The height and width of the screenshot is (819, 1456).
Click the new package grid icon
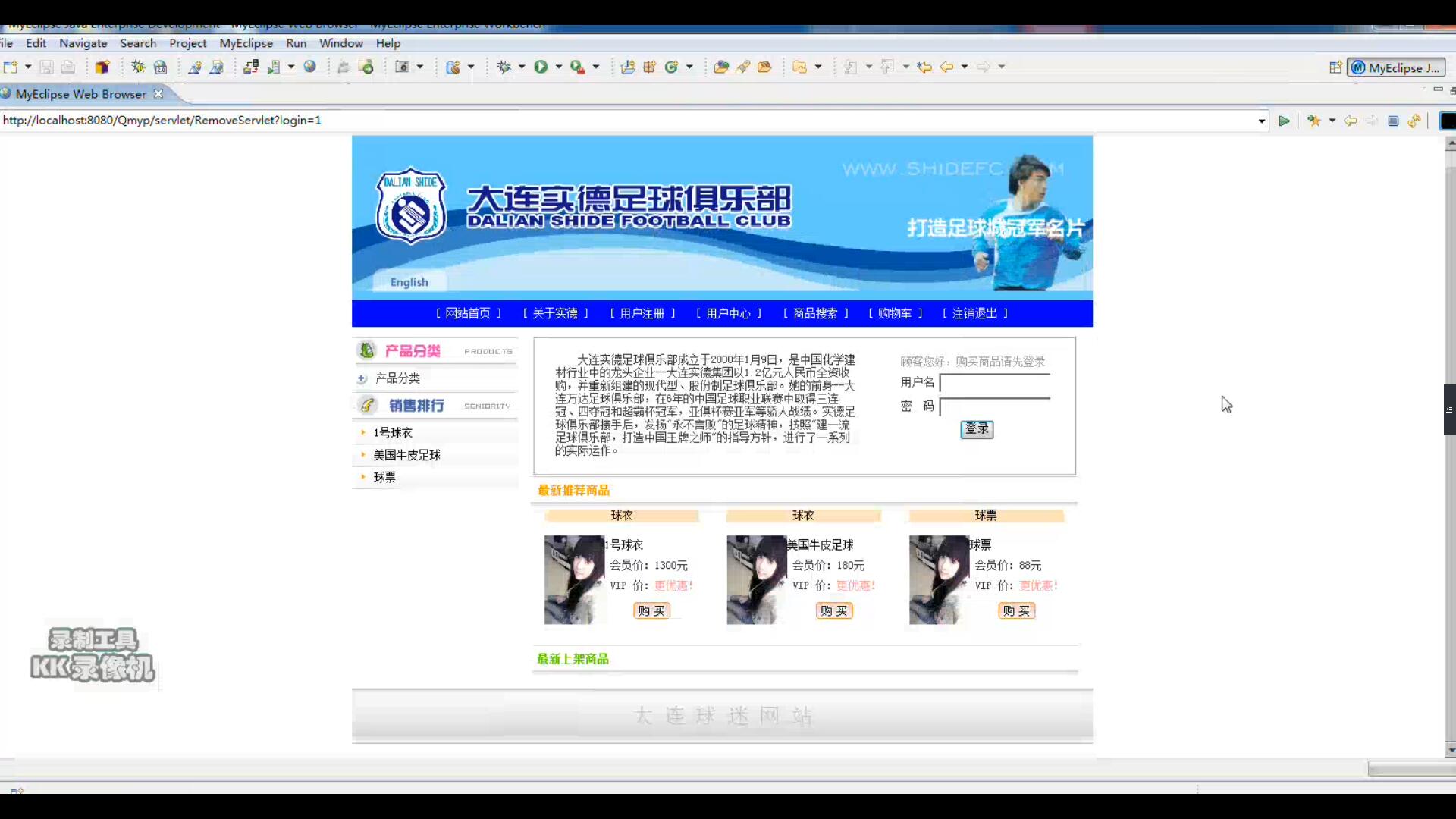click(649, 67)
